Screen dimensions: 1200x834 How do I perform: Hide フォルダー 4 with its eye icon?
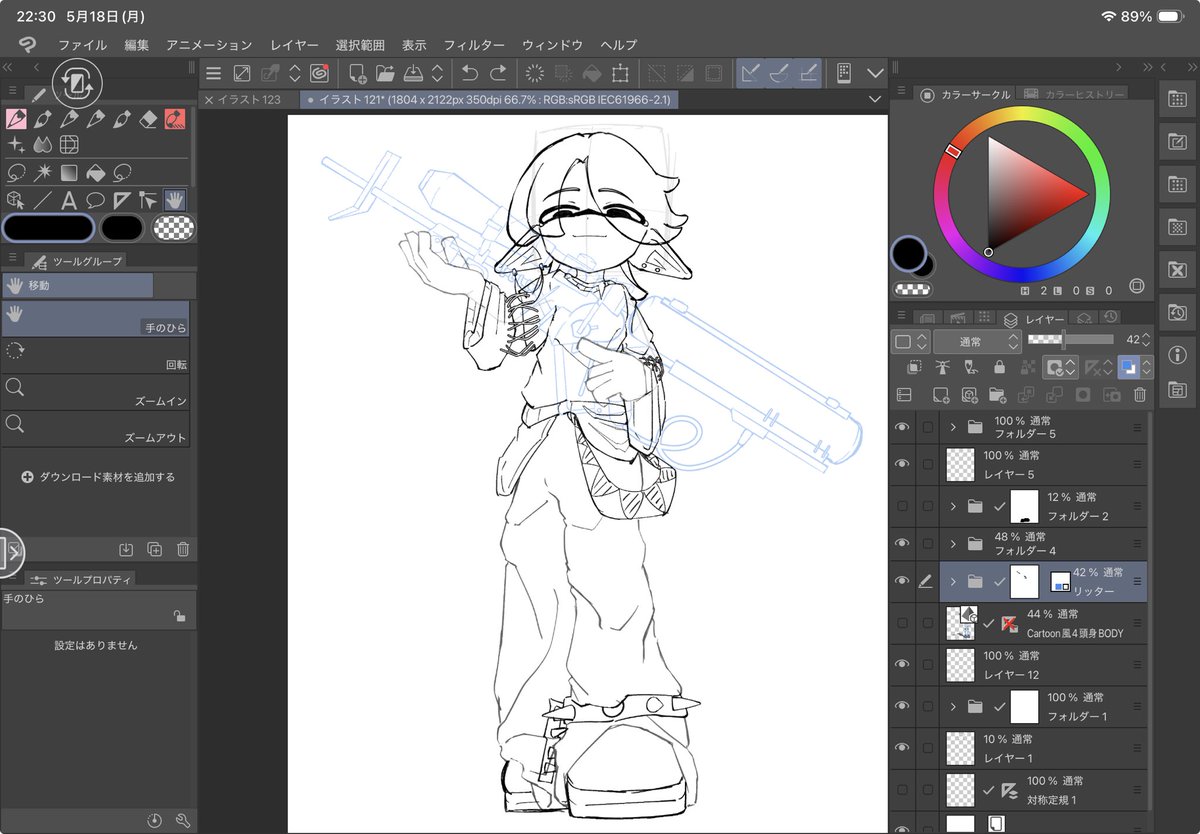pos(903,544)
